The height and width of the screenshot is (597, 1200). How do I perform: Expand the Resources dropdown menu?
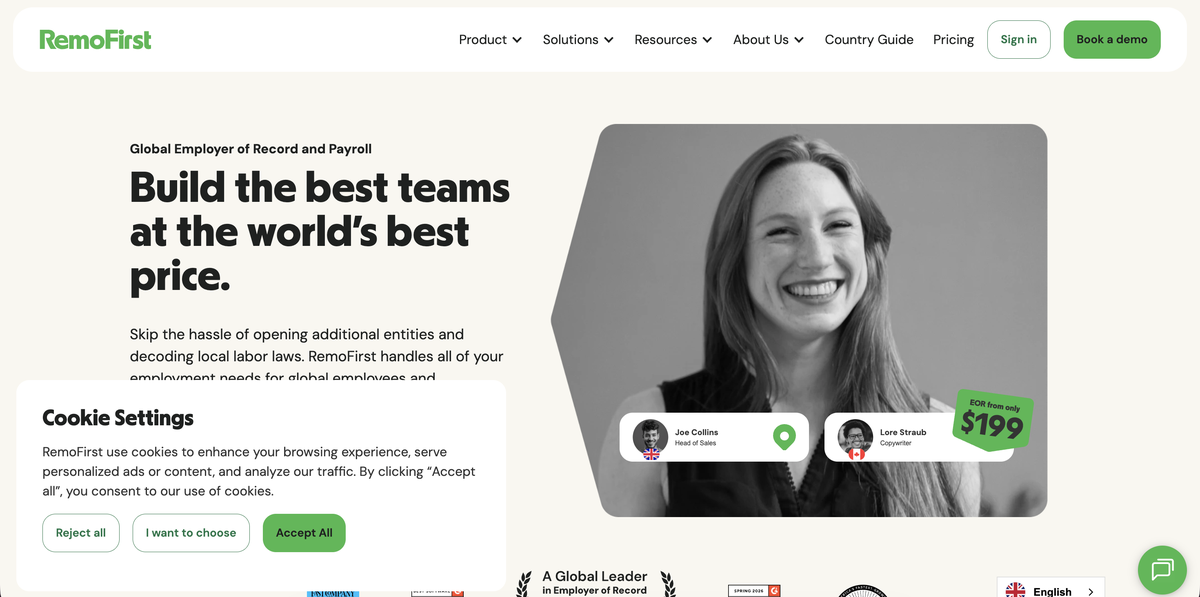673,40
